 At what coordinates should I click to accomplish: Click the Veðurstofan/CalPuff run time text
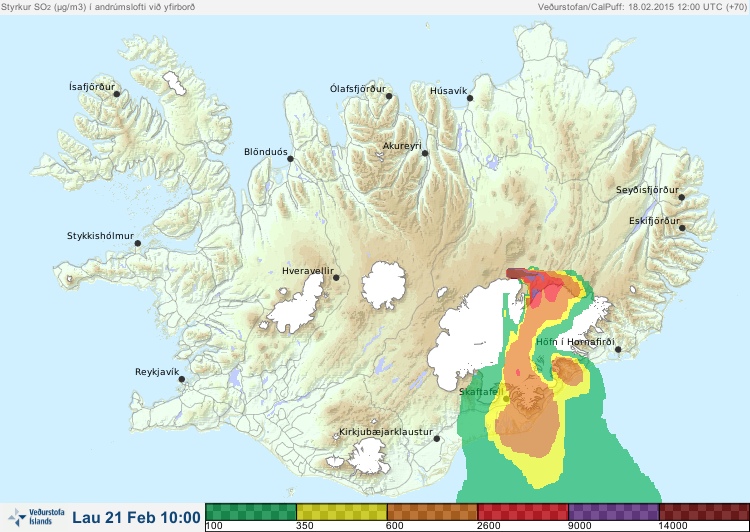coord(642,7)
